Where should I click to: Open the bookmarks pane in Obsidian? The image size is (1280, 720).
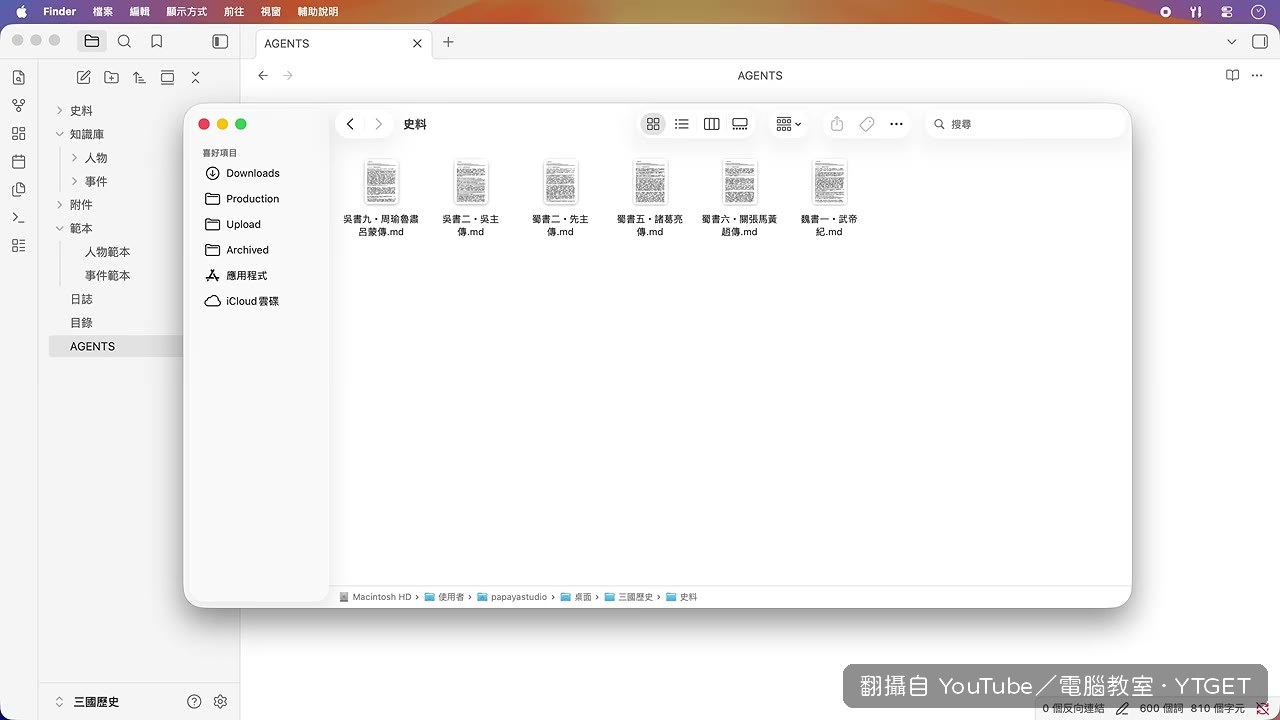pos(157,42)
